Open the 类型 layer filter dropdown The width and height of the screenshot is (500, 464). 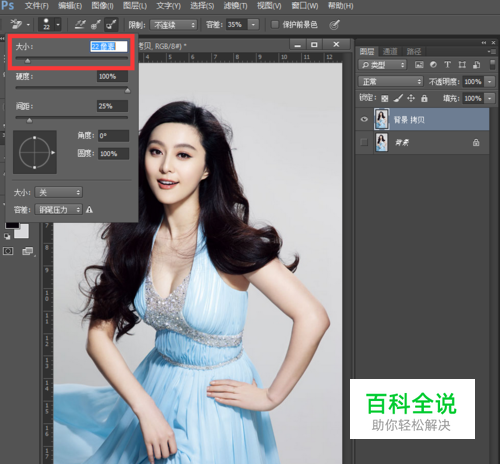[383, 65]
